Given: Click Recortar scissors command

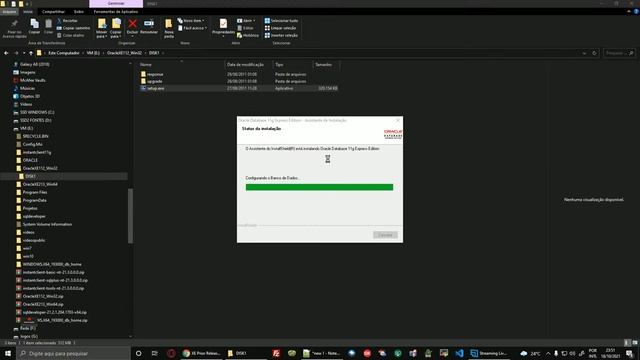Looking at the screenshot, I should (67, 20).
